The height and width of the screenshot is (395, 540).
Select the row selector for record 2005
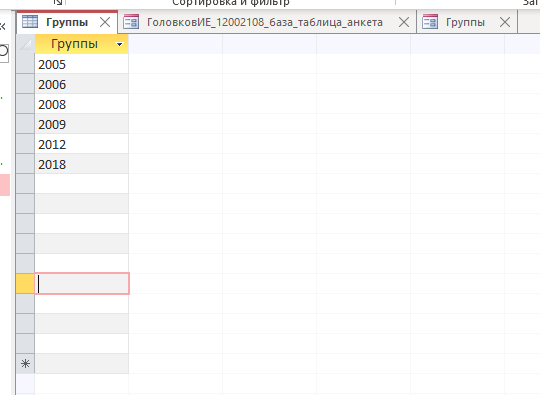coord(25,64)
